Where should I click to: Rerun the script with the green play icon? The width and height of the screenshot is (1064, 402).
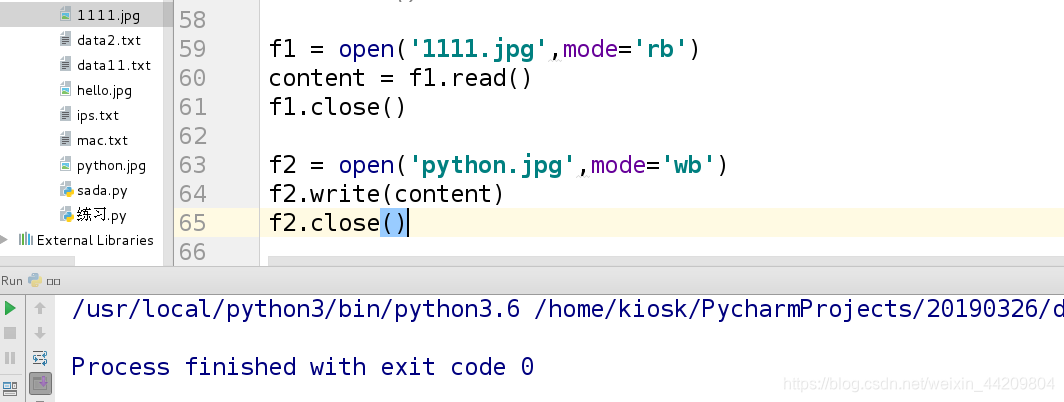10,308
